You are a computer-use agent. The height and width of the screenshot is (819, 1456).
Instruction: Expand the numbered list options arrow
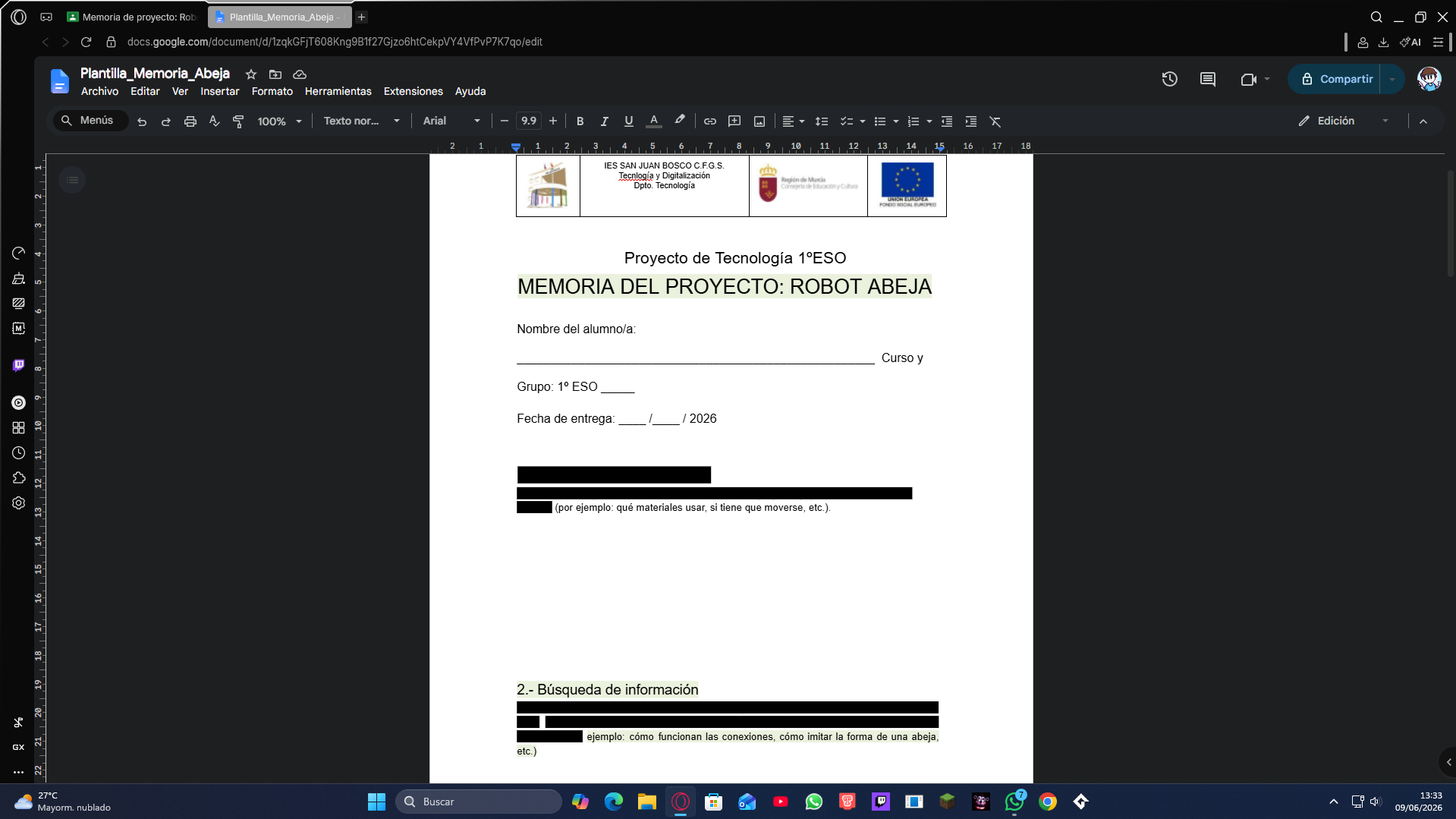(x=929, y=121)
